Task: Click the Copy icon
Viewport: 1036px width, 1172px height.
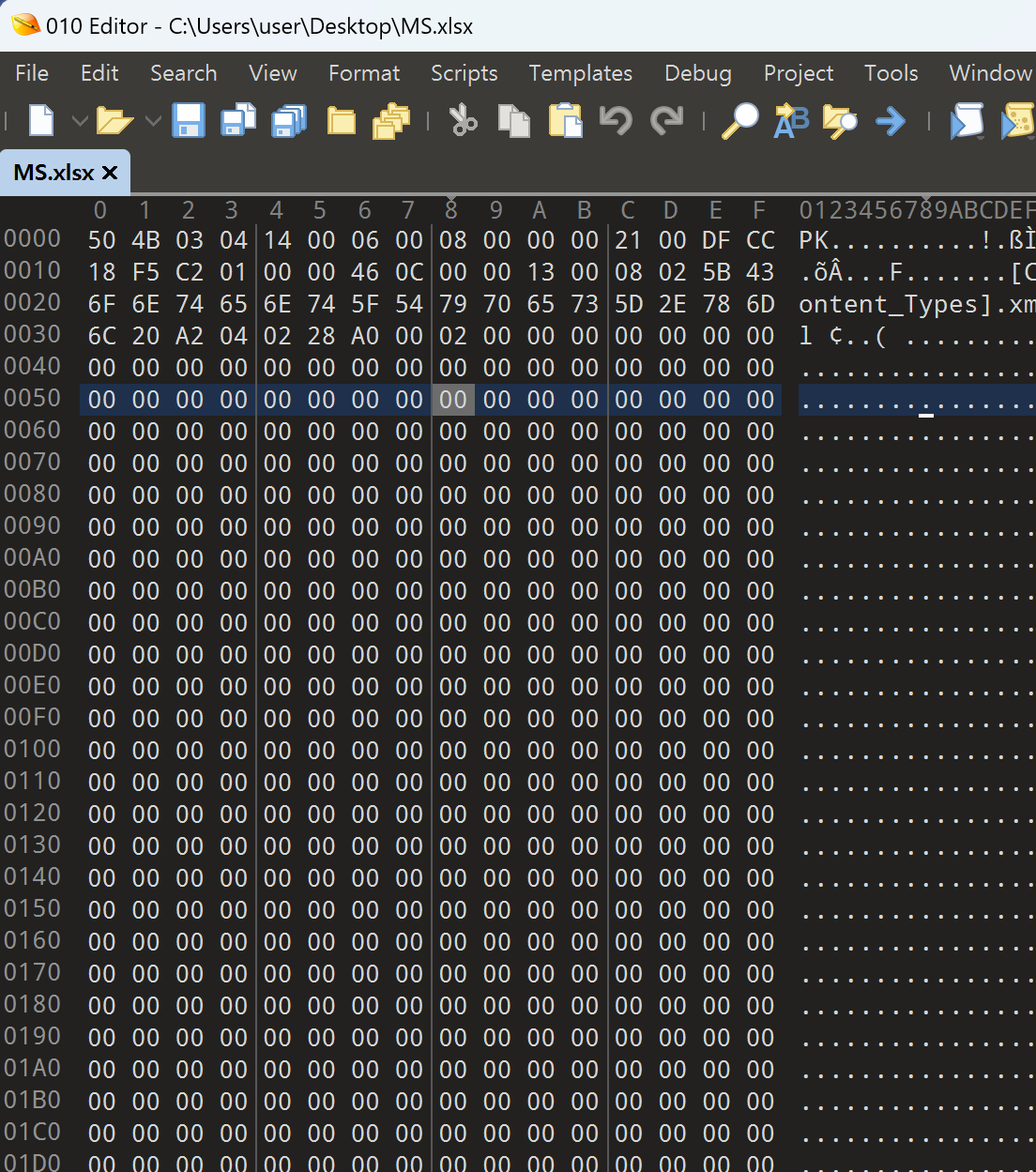Action: [x=514, y=121]
